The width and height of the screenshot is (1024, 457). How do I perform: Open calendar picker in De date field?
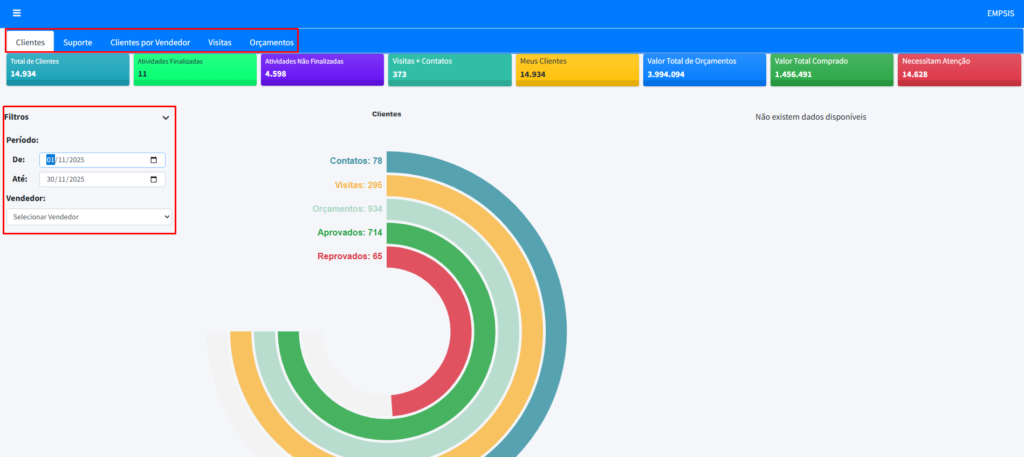[153, 160]
